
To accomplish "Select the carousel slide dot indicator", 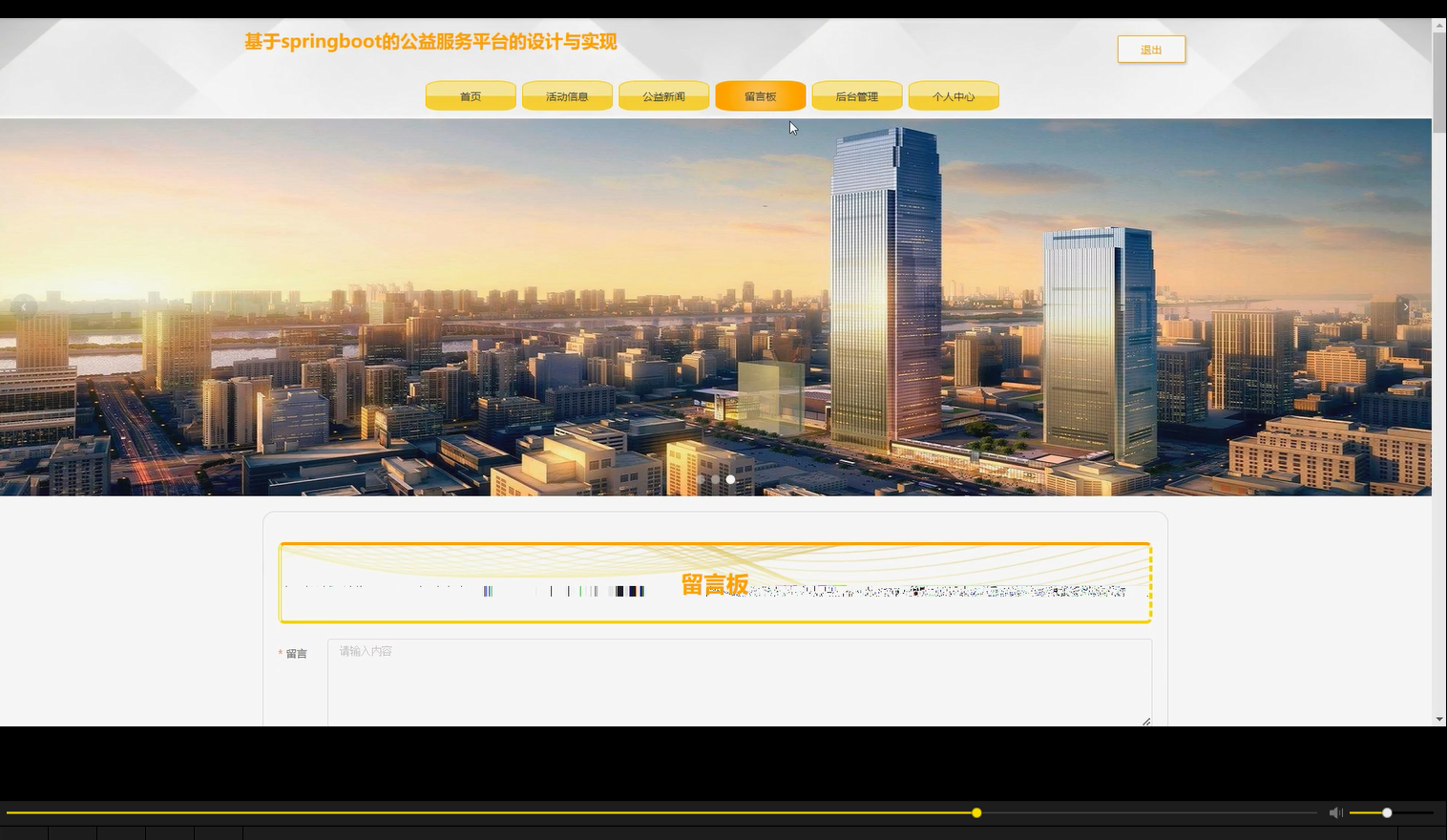I will 730,479.
